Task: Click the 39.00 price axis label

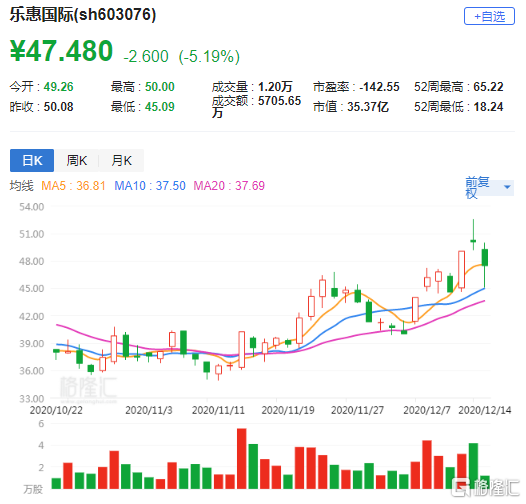Action: coord(32,343)
